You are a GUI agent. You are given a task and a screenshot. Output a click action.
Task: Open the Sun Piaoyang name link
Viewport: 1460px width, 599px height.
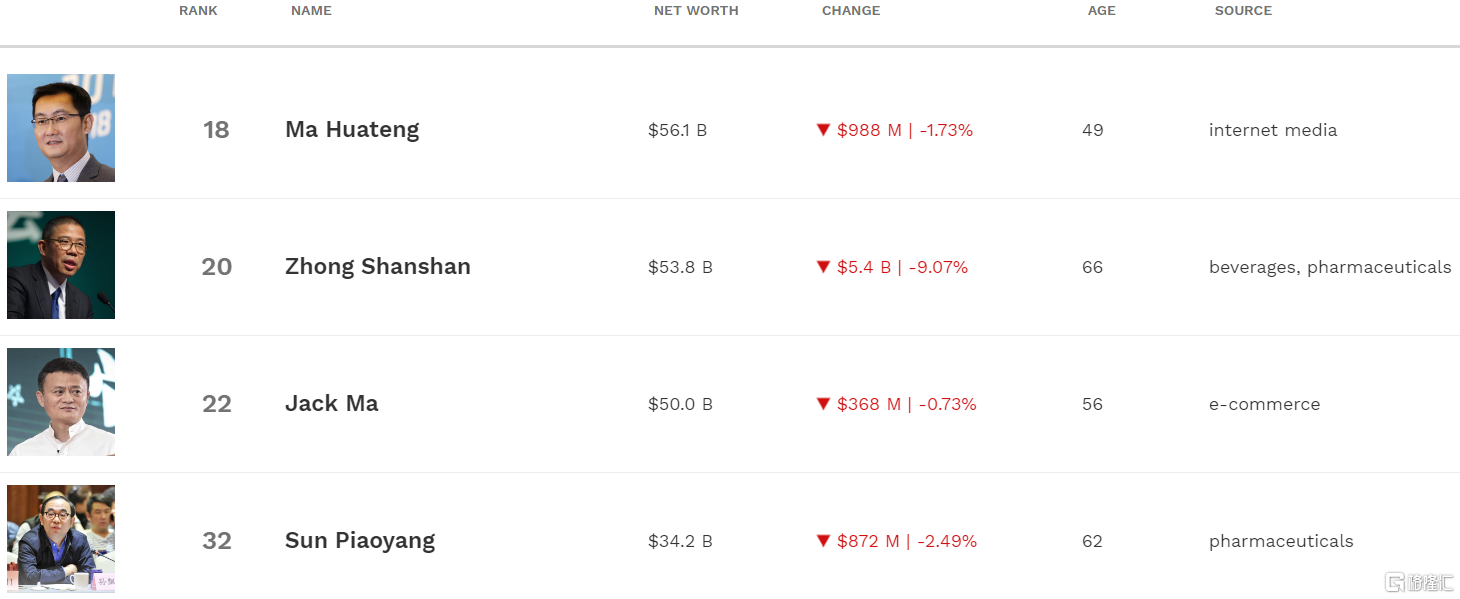(x=360, y=541)
